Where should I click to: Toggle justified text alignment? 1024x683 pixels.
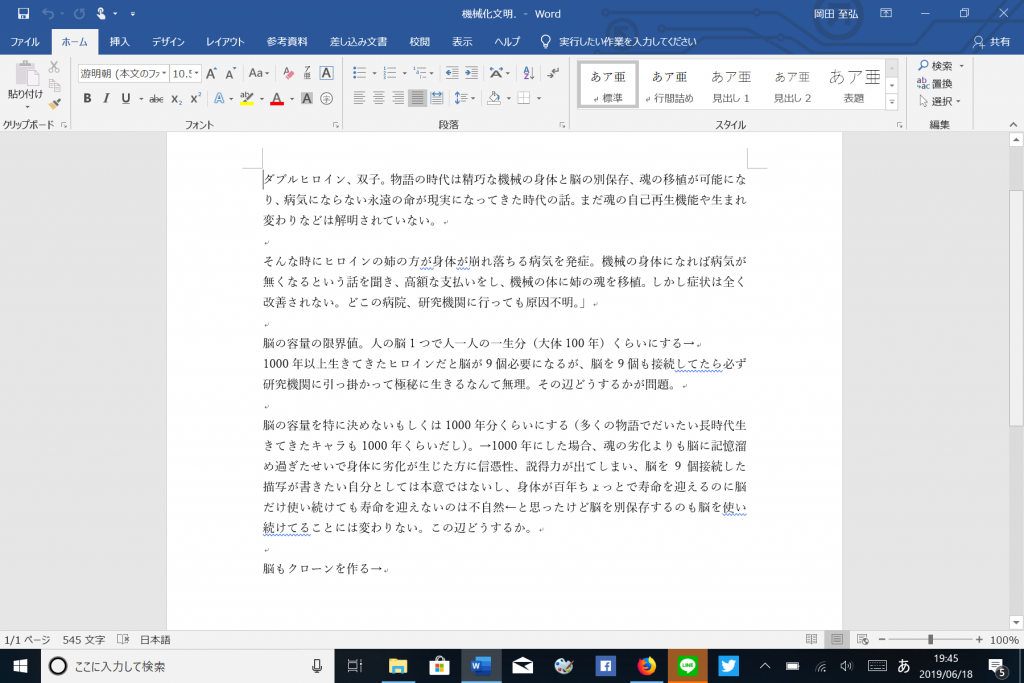point(417,99)
